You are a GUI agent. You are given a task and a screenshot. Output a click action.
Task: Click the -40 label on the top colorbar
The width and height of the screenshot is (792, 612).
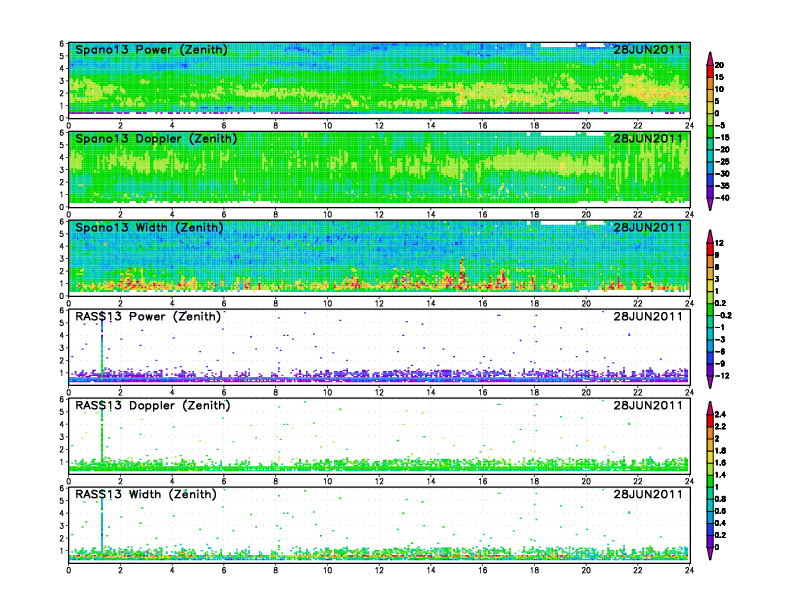[x=722, y=198]
